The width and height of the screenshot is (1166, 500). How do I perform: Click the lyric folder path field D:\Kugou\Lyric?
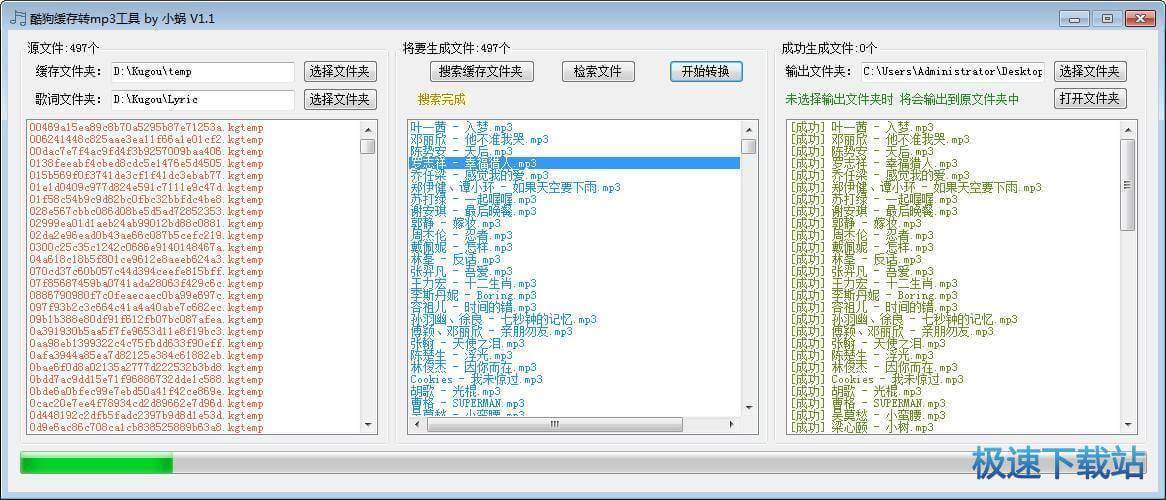click(x=202, y=99)
